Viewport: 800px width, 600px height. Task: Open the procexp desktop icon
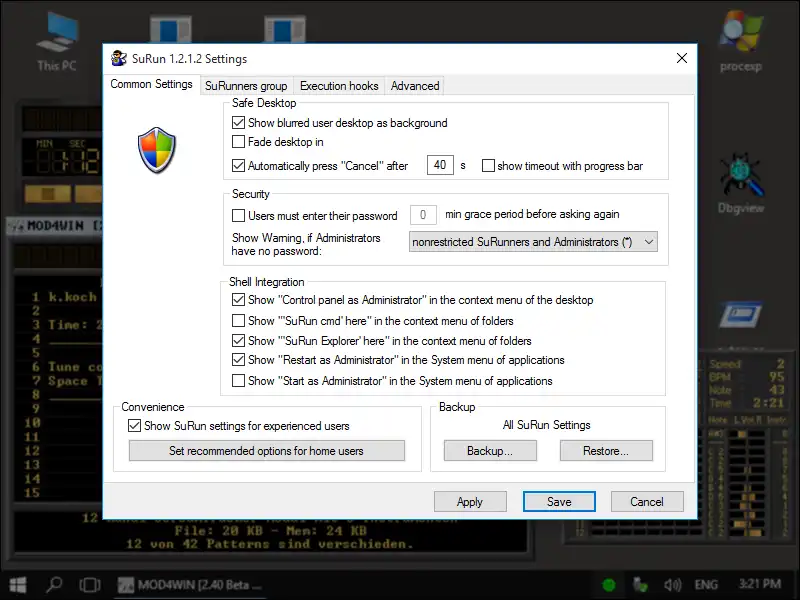pos(741,41)
